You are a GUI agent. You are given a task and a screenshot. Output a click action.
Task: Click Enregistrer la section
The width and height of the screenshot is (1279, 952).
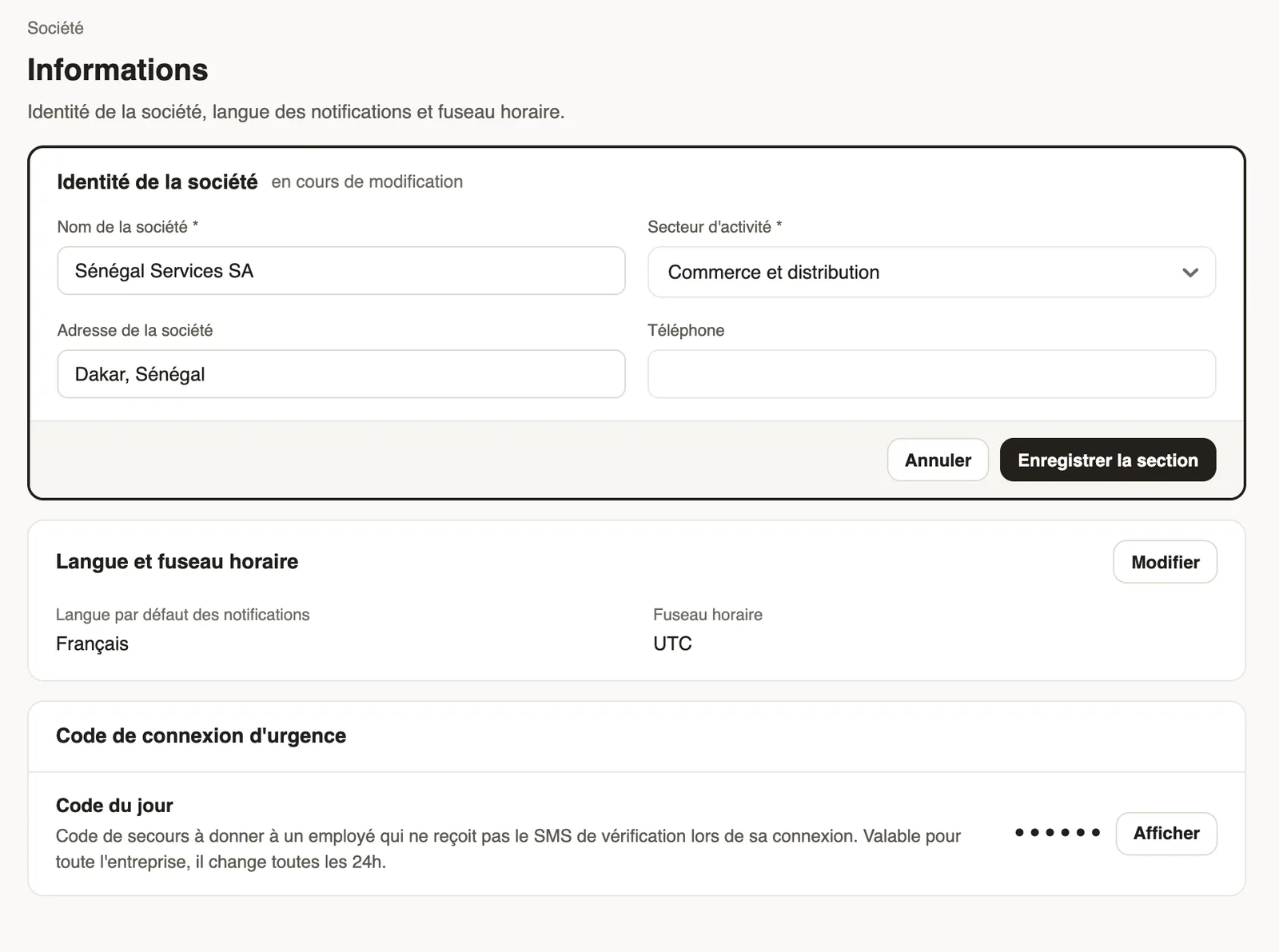(1108, 460)
